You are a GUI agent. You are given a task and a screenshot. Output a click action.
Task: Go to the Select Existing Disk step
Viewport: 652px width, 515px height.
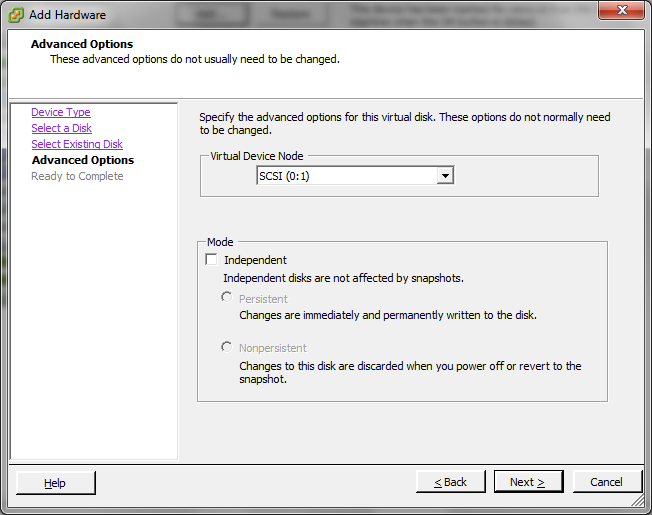tap(77, 144)
